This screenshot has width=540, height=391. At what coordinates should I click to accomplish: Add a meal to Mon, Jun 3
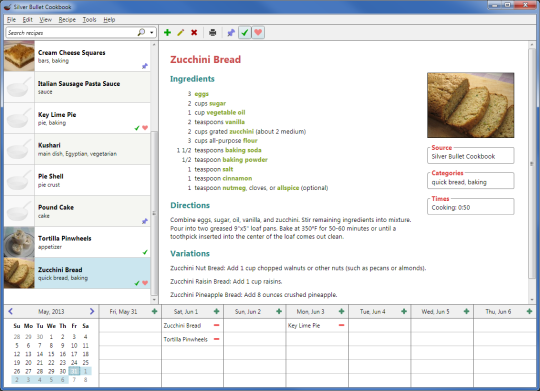click(x=341, y=311)
